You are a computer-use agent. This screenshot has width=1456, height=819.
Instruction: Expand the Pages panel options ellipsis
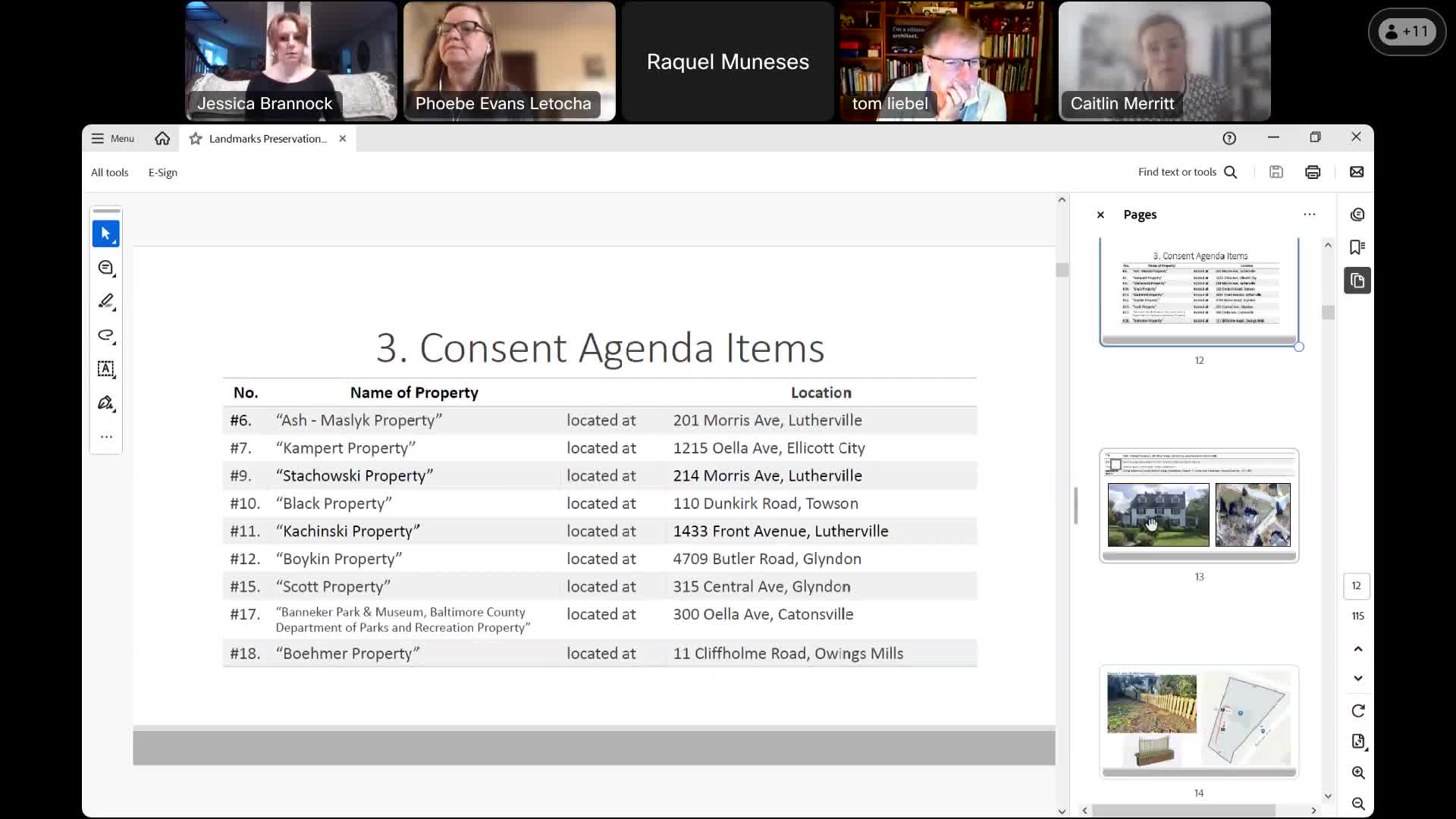pyautogui.click(x=1309, y=215)
